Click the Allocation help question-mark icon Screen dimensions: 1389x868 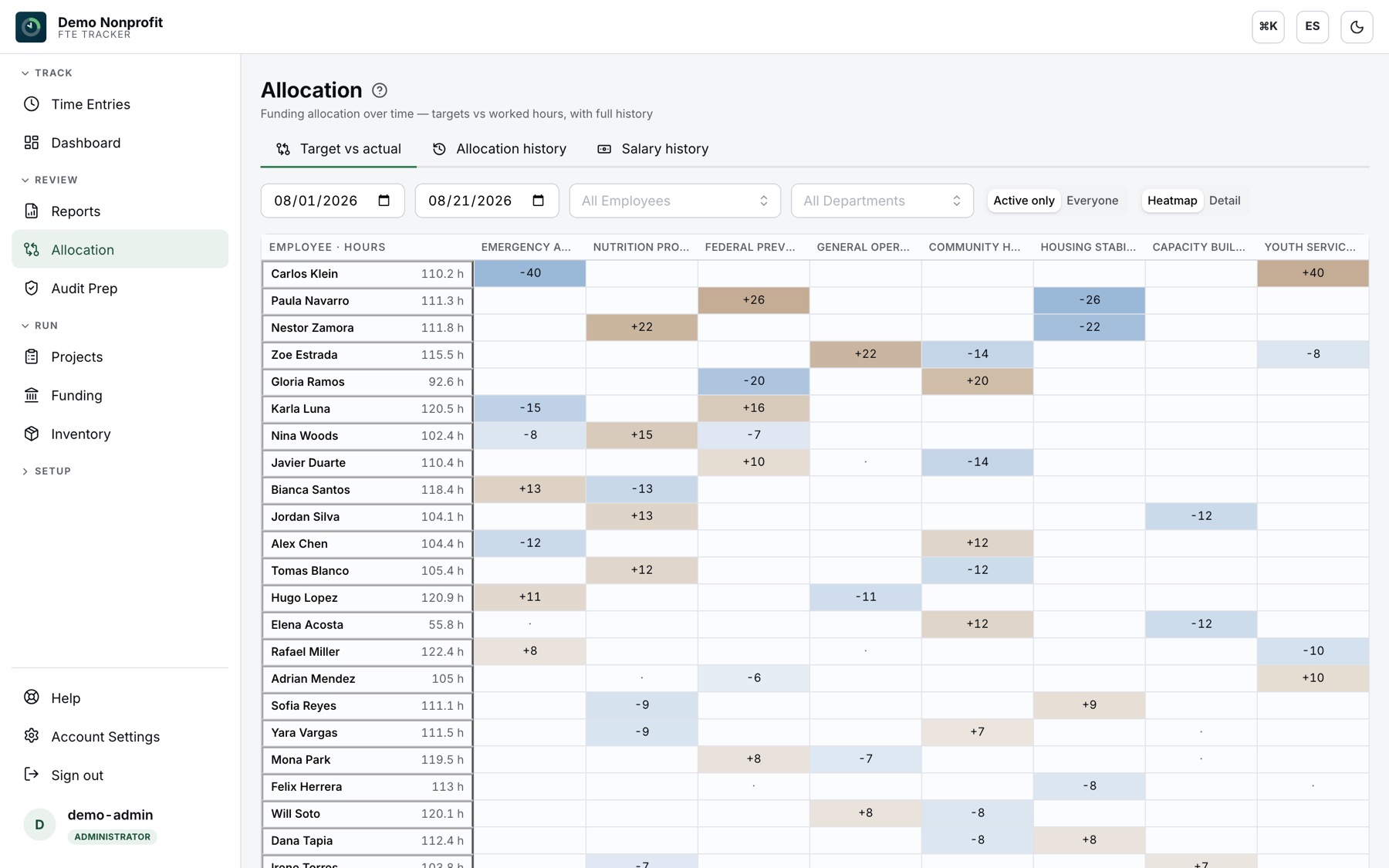[379, 90]
